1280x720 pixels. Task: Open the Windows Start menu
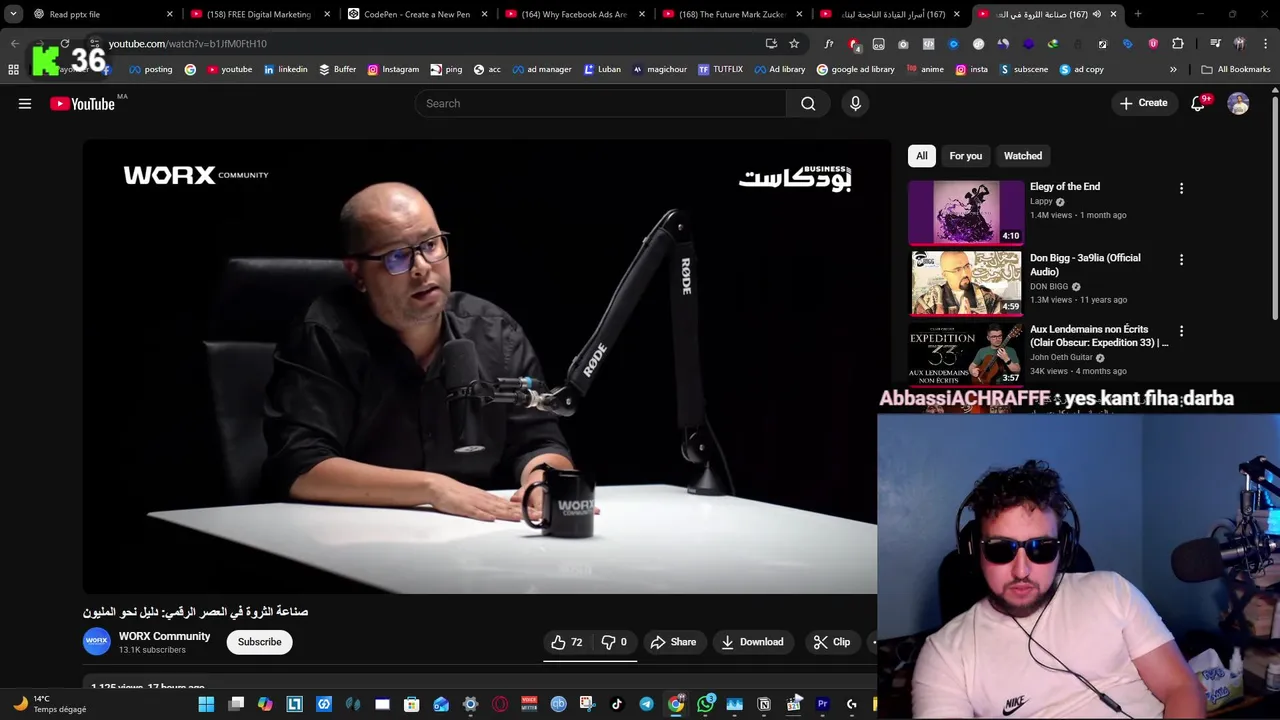tap(206, 705)
